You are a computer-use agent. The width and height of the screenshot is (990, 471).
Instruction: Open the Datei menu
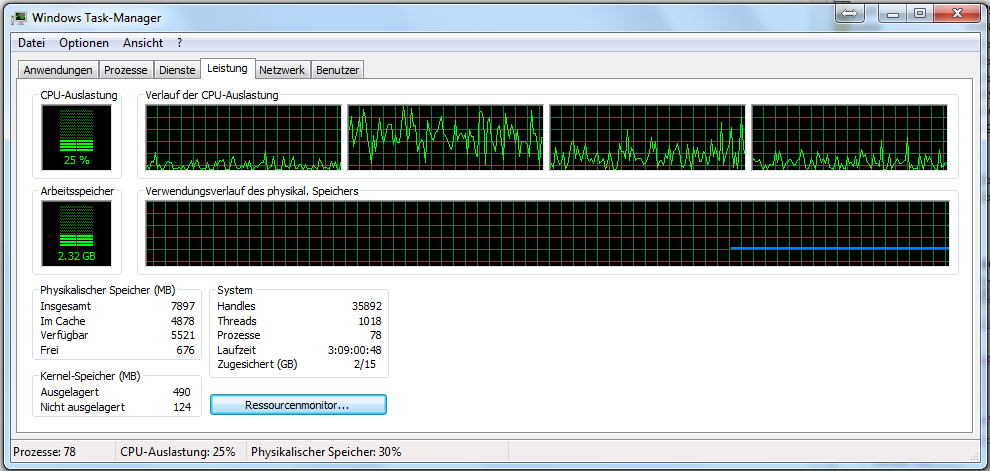click(32, 43)
